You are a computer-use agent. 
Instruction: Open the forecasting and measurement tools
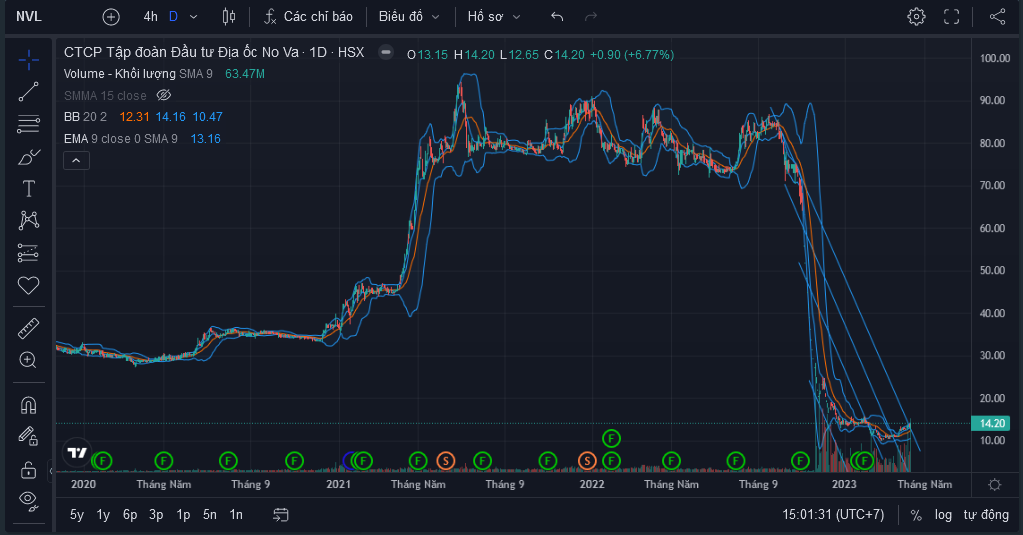point(28,252)
